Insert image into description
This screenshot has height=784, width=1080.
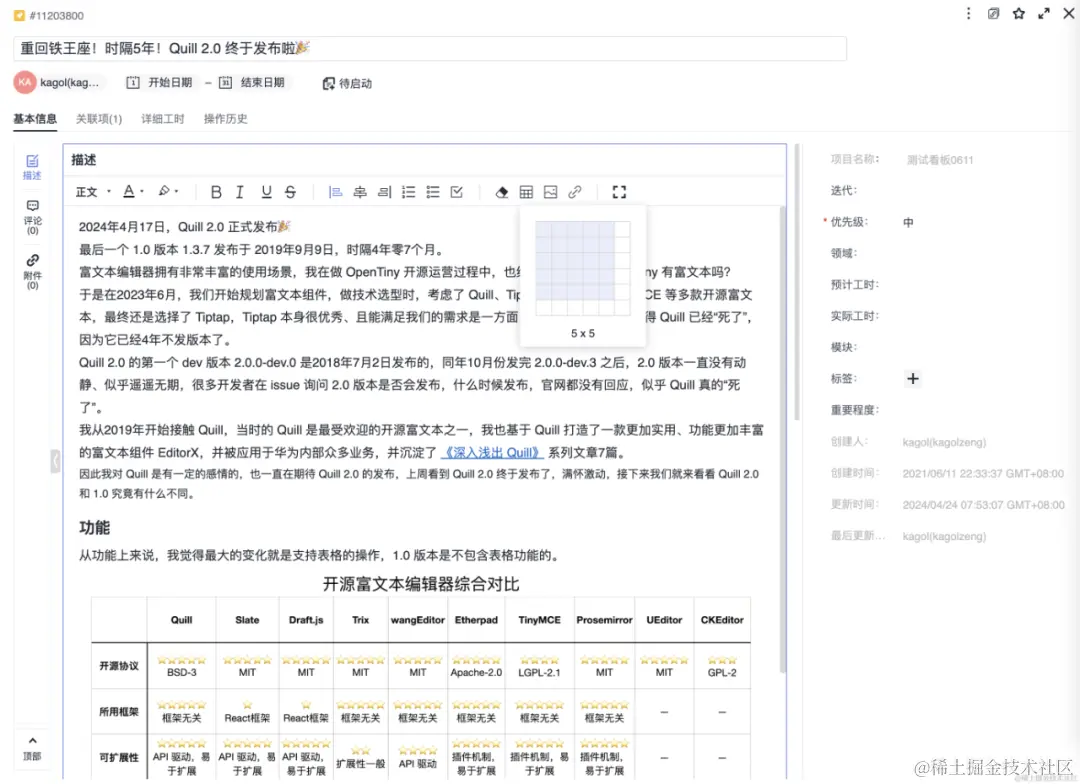550,192
